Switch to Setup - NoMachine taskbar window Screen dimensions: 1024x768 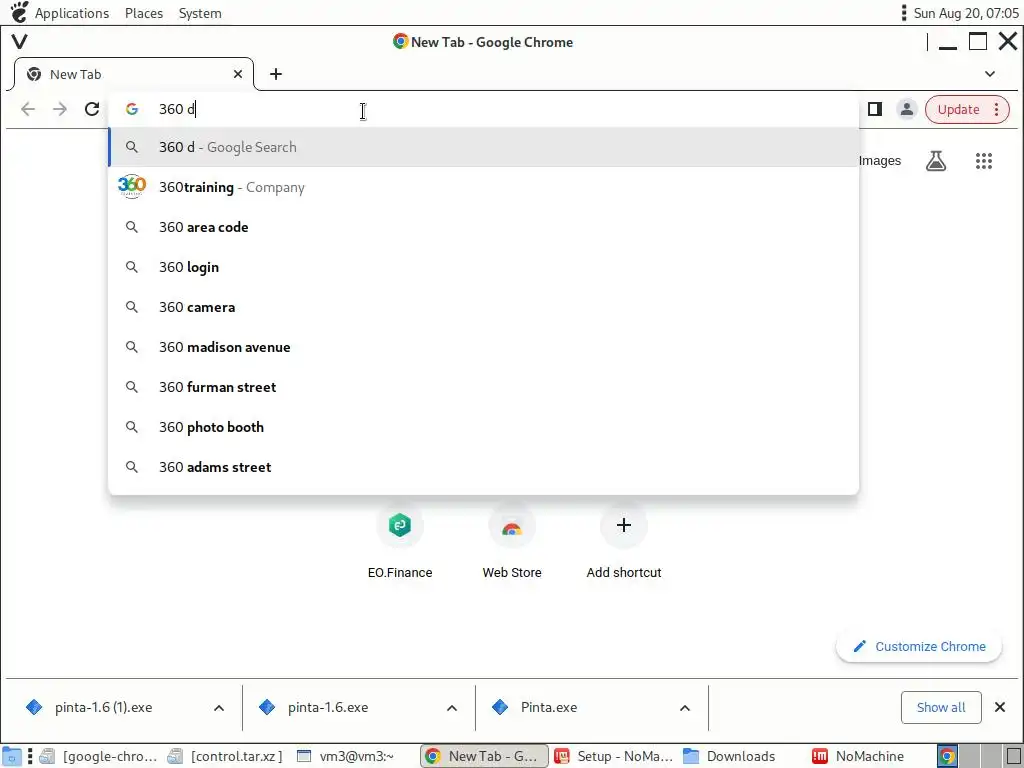(x=614, y=756)
